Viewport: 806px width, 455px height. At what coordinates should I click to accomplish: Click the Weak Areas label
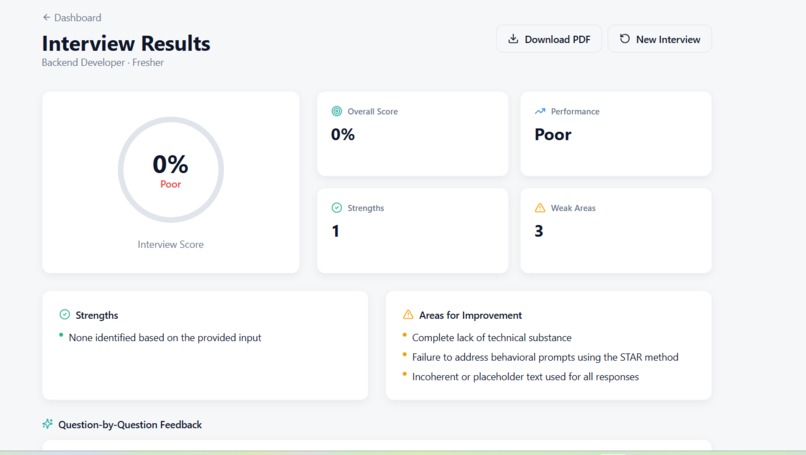click(573, 208)
